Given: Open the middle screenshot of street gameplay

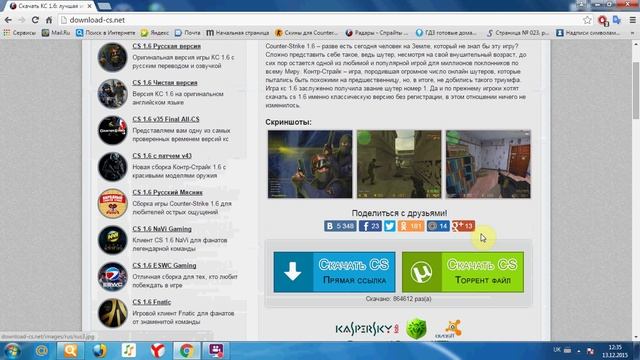Looking at the screenshot, I should 399,164.
